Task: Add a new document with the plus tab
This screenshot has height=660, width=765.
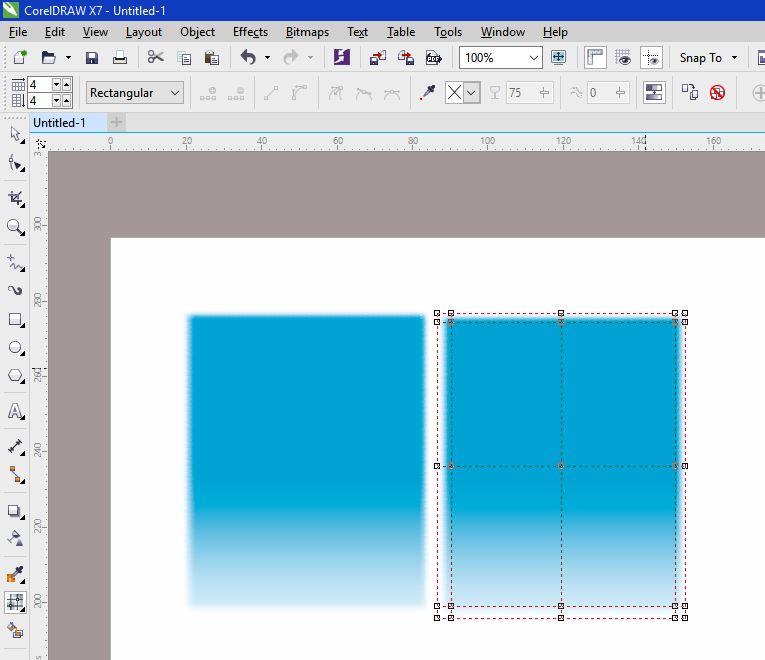Action: [116, 122]
